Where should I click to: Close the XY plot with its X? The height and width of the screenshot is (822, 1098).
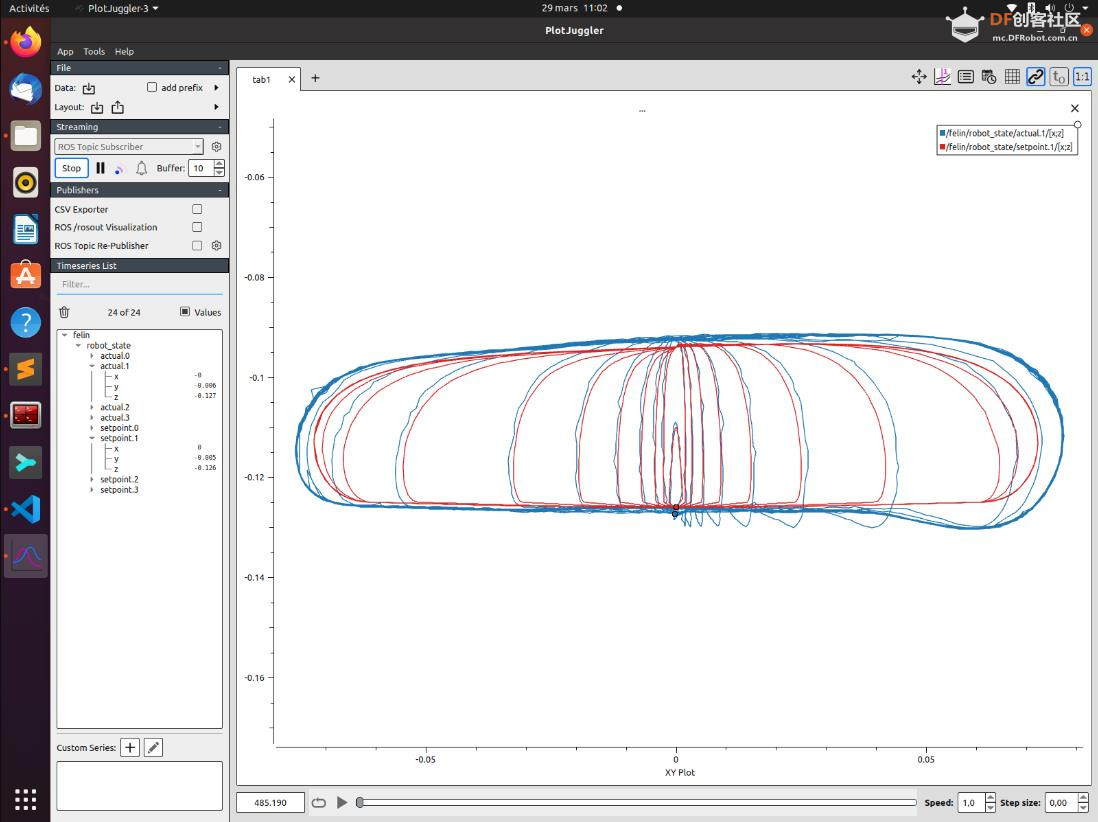(1075, 109)
